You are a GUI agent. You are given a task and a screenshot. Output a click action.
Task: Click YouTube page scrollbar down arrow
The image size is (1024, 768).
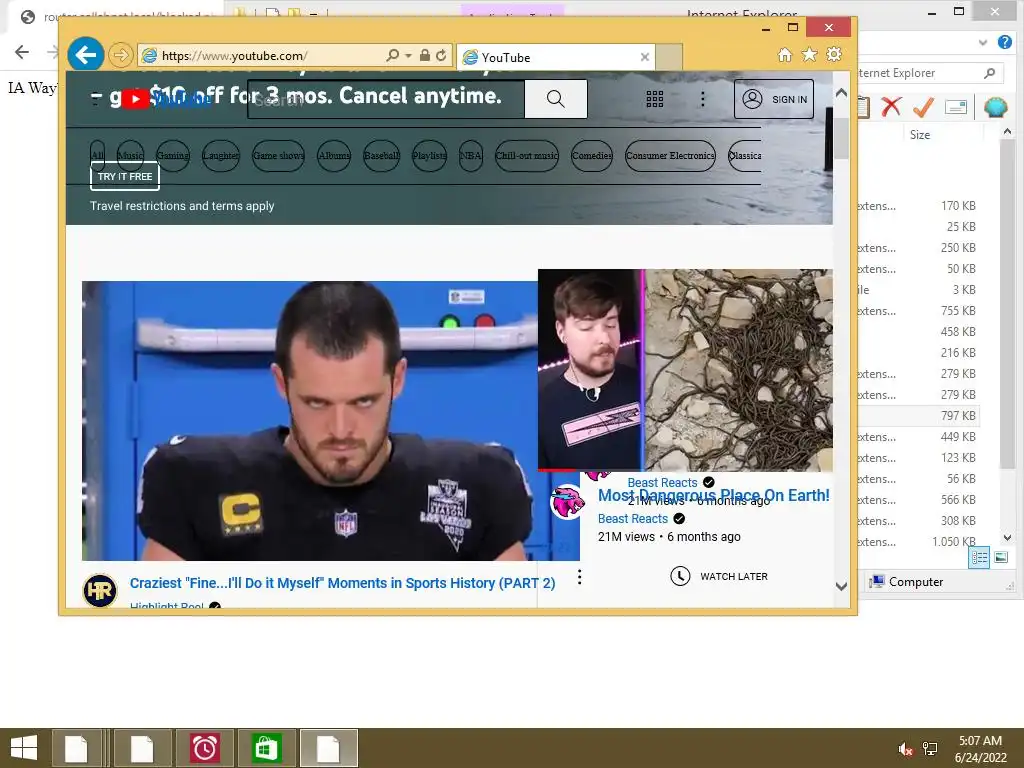[841, 586]
